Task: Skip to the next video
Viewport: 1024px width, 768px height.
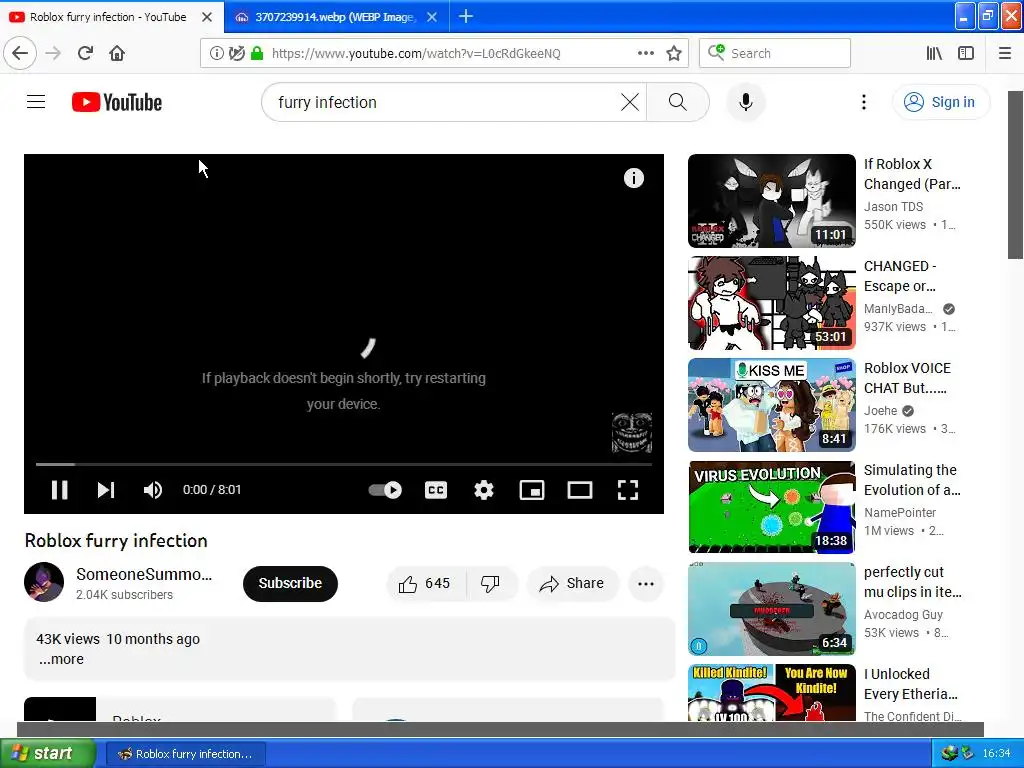Action: click(x=106, y=490)
